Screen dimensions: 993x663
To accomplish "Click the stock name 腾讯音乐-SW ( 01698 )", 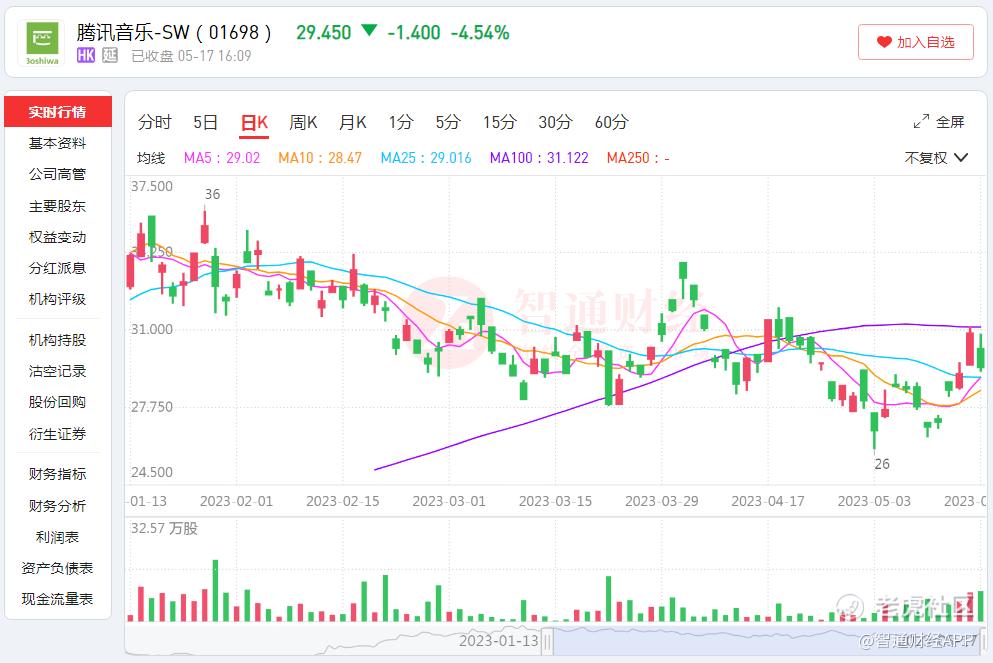I will [174, 32].
